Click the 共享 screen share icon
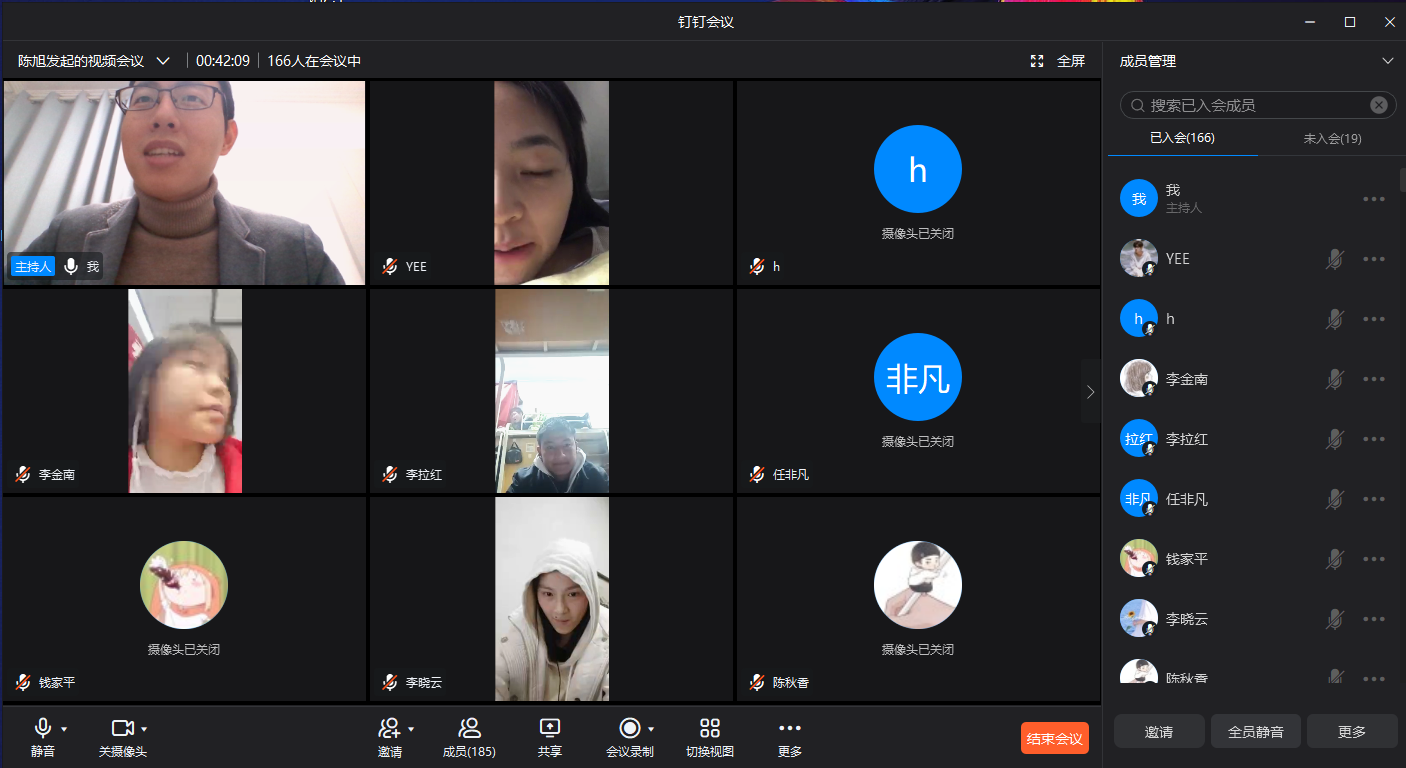Screen dimensions: 1406x768 click(549, 728)
